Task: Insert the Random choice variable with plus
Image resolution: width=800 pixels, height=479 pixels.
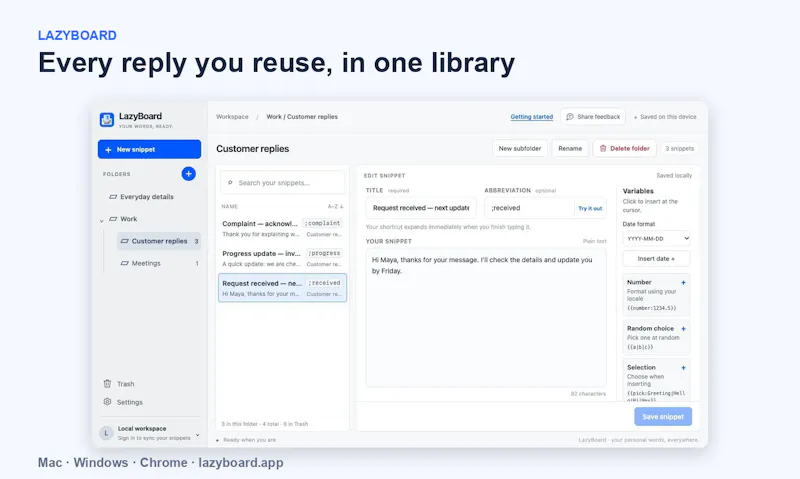Action: tap(683, 329)
